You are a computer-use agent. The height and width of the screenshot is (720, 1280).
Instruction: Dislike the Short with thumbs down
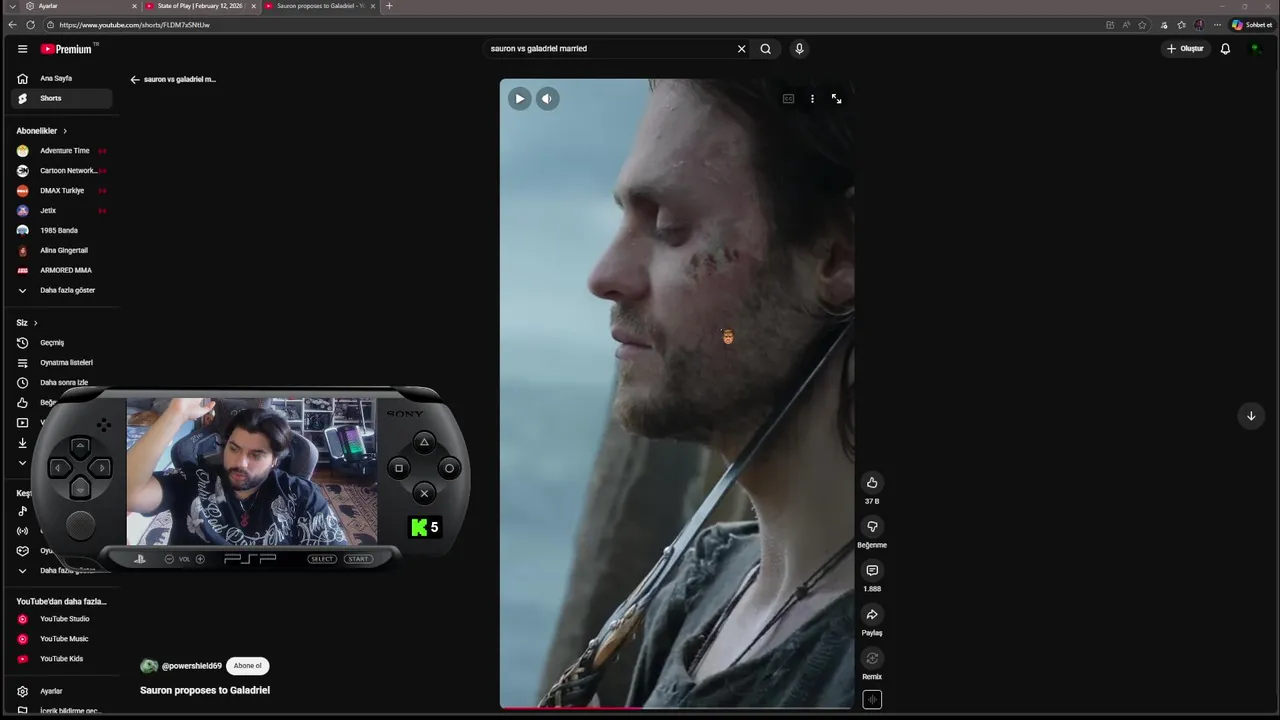pos(872,527)
